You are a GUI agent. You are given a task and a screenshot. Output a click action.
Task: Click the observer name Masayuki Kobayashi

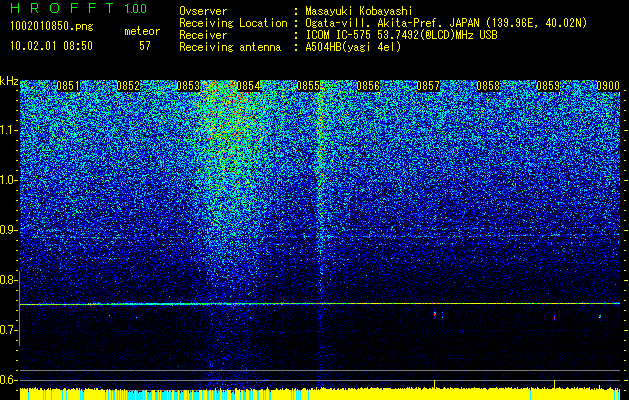(x=359, y=11)
